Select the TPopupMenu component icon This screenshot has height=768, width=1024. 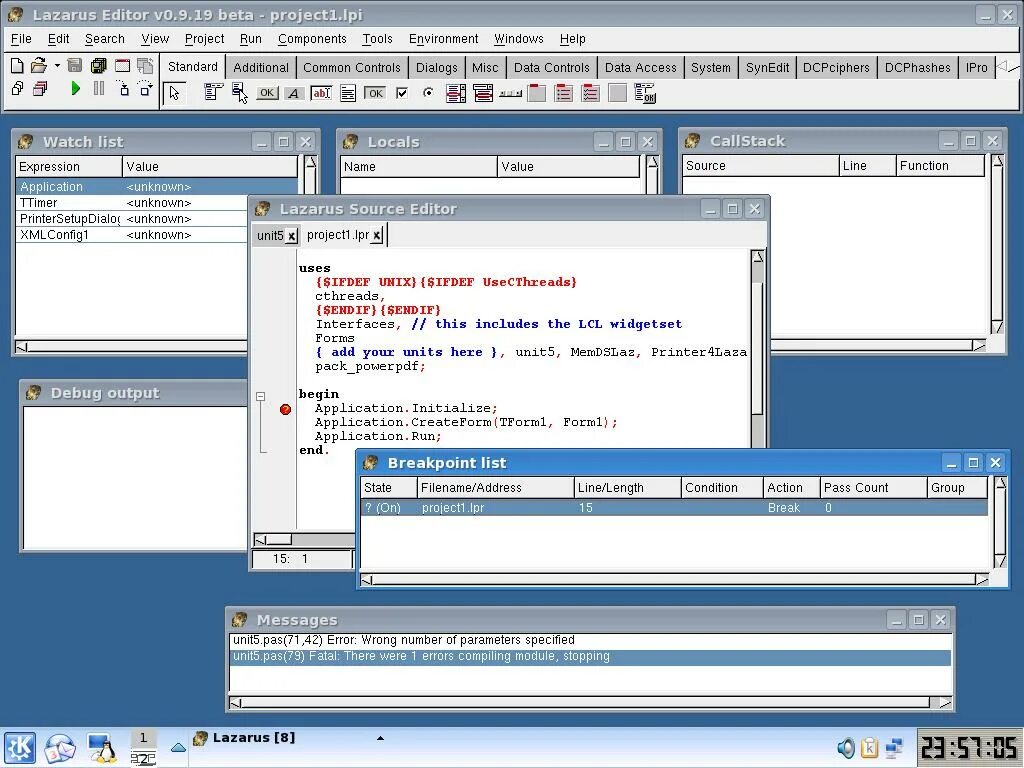(240, 93)
